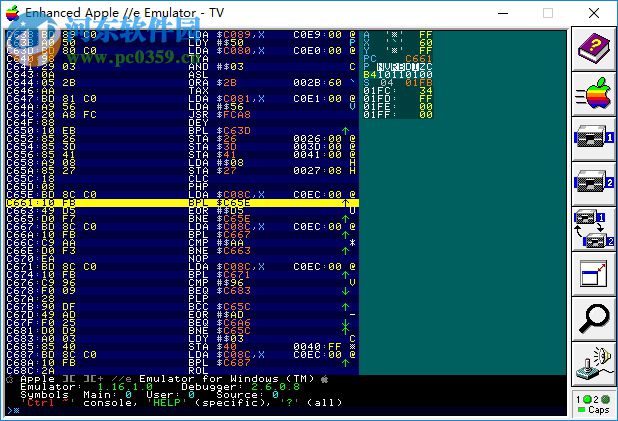Select disk drive 1 button

pos(594,138)
